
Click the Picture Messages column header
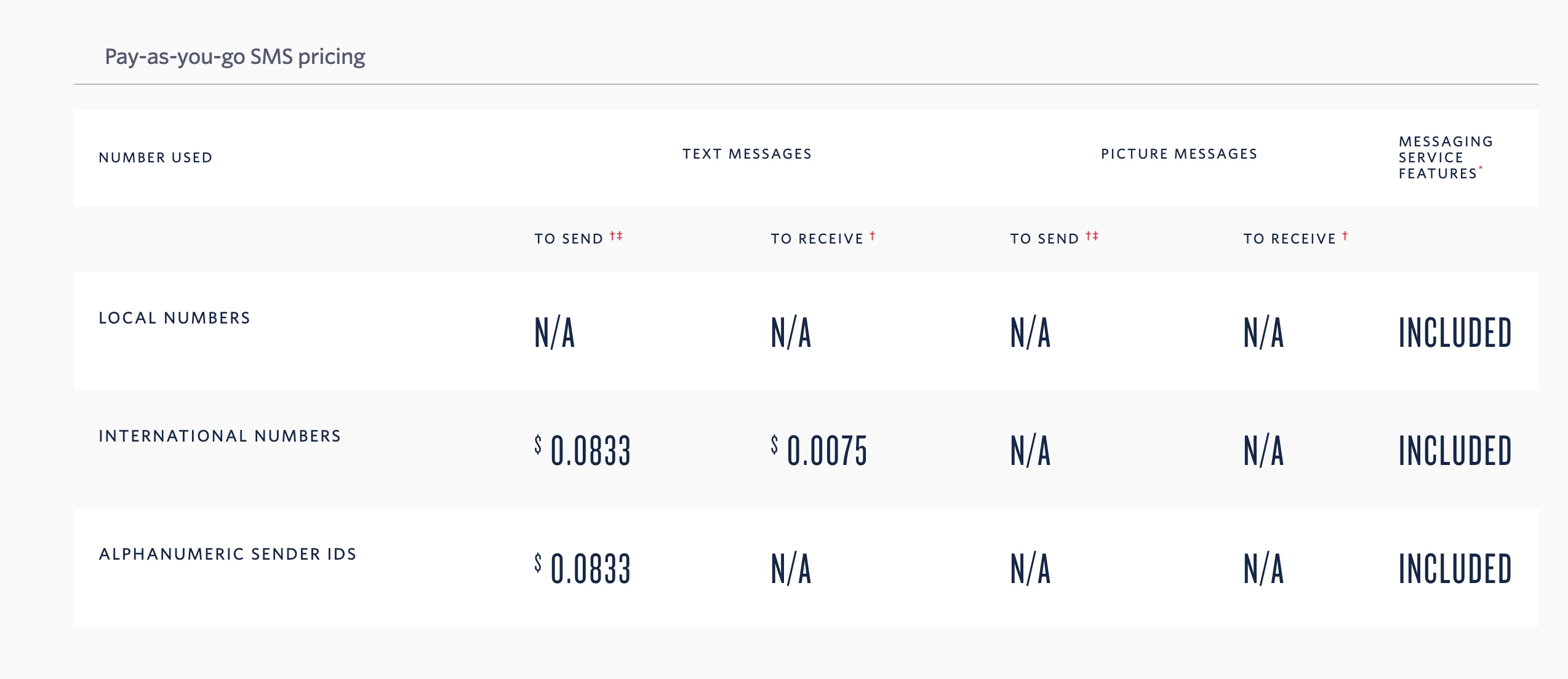[1179, 154]
